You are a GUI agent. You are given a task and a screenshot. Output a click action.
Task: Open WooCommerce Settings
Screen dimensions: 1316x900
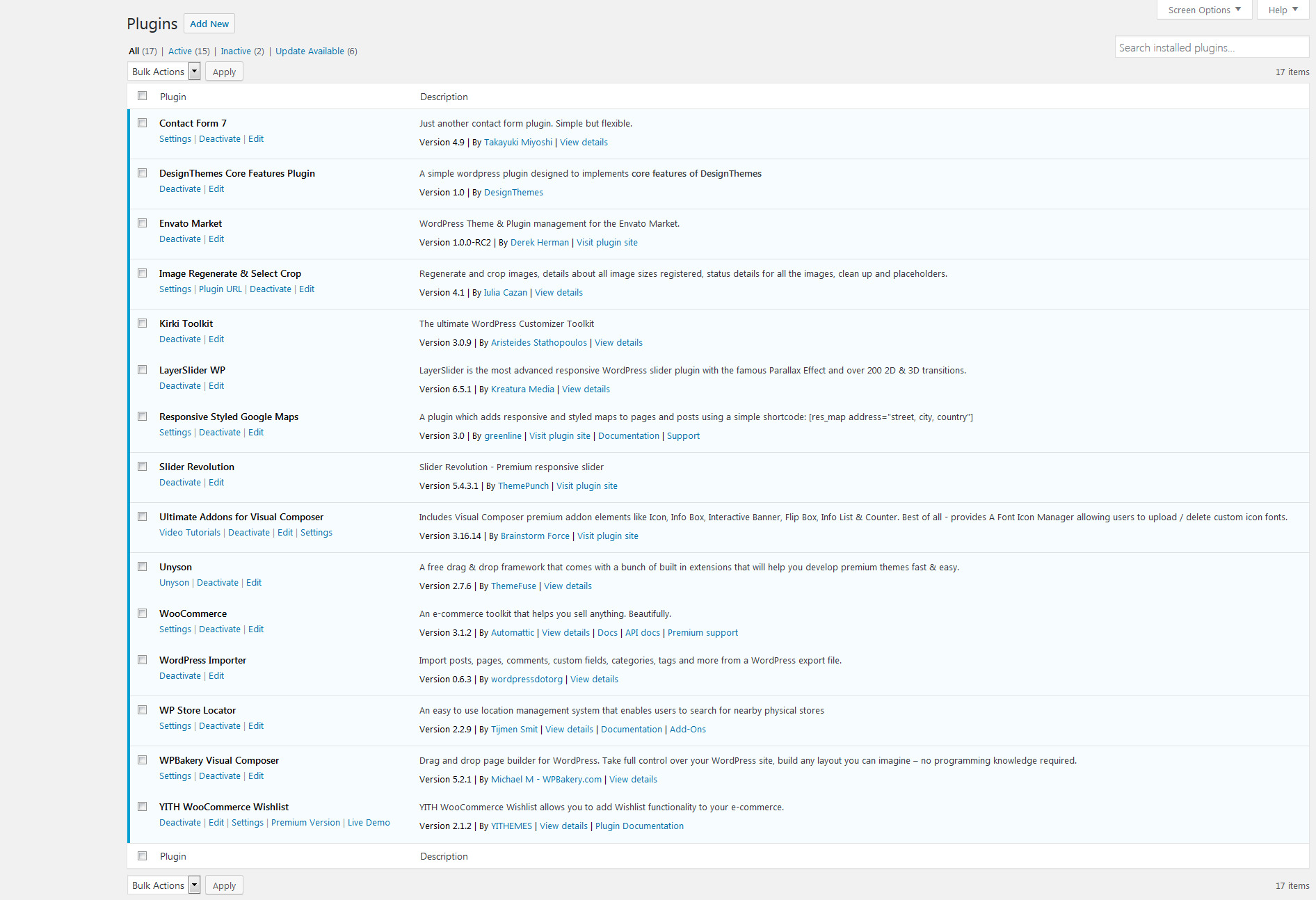[x=175, y=629]
